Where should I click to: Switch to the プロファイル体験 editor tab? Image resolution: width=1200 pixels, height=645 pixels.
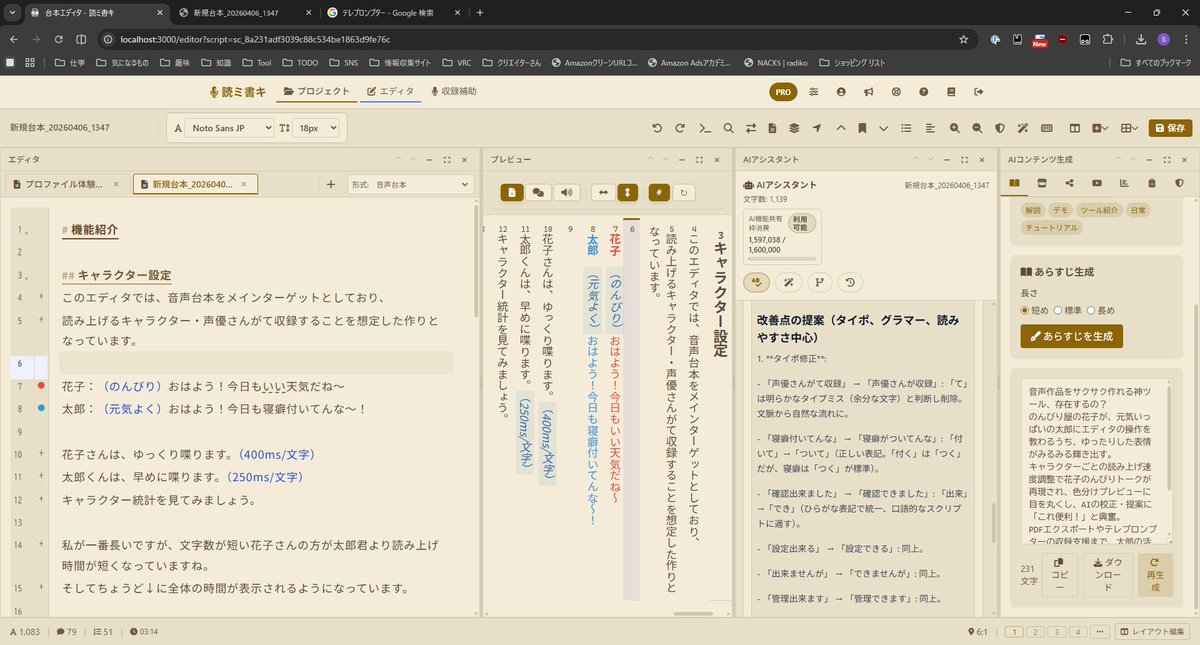(62, 183)
